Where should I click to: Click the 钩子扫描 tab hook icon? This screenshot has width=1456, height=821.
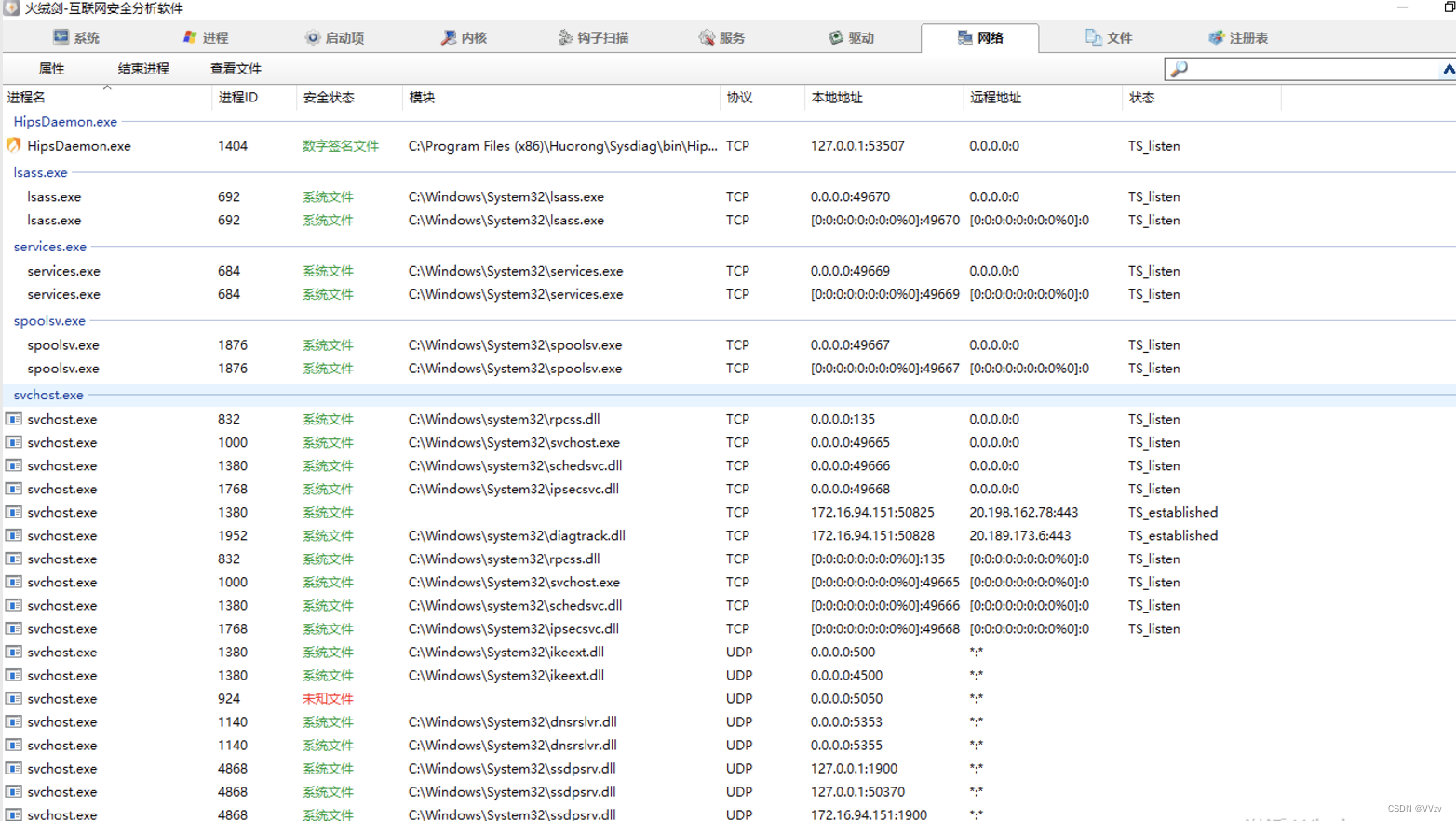click(x=565, y=37)
